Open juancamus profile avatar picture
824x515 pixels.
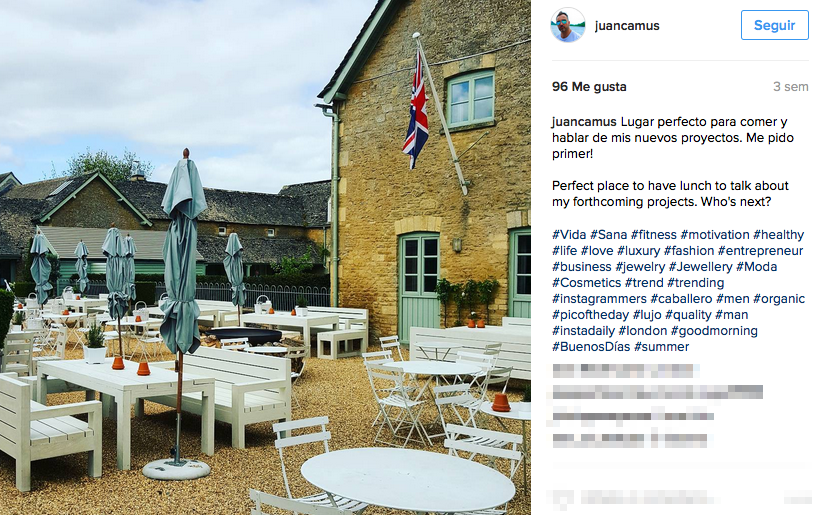tap(568, 25)
